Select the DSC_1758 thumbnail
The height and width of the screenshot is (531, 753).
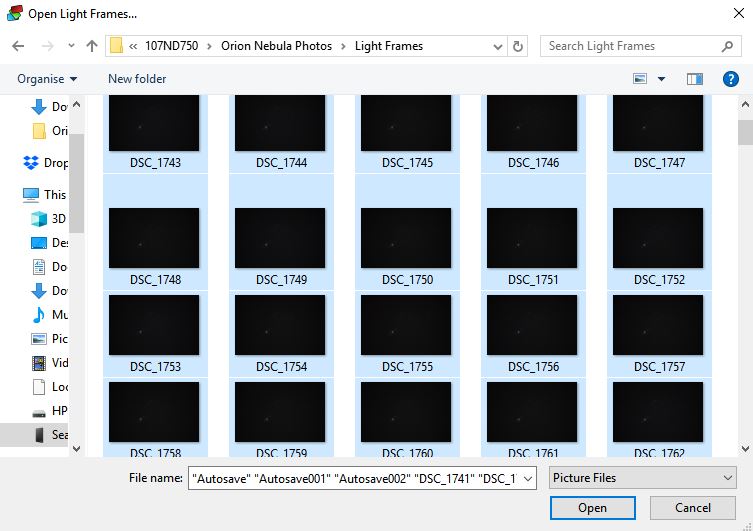pos(154,412)
